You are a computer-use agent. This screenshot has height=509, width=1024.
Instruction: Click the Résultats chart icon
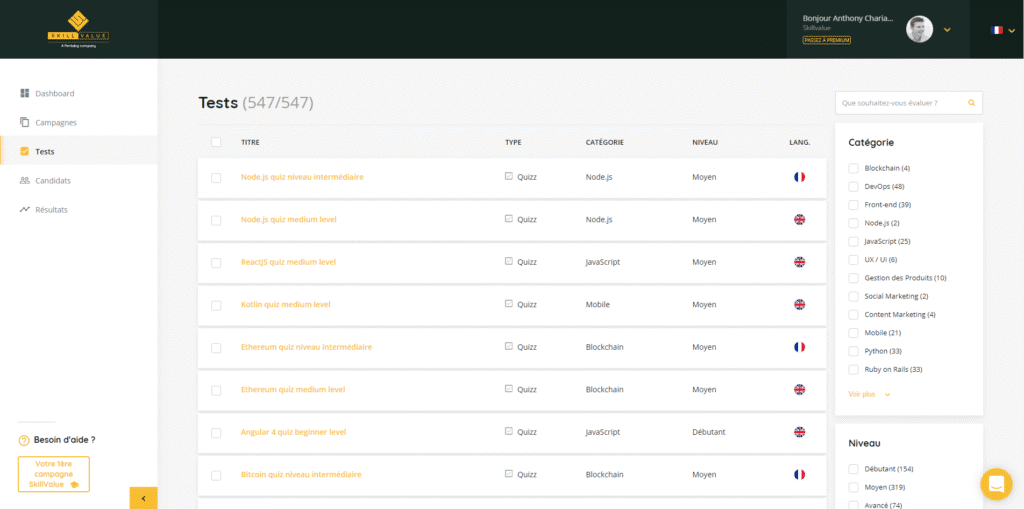pyautogui.click(x=25, y=210)
